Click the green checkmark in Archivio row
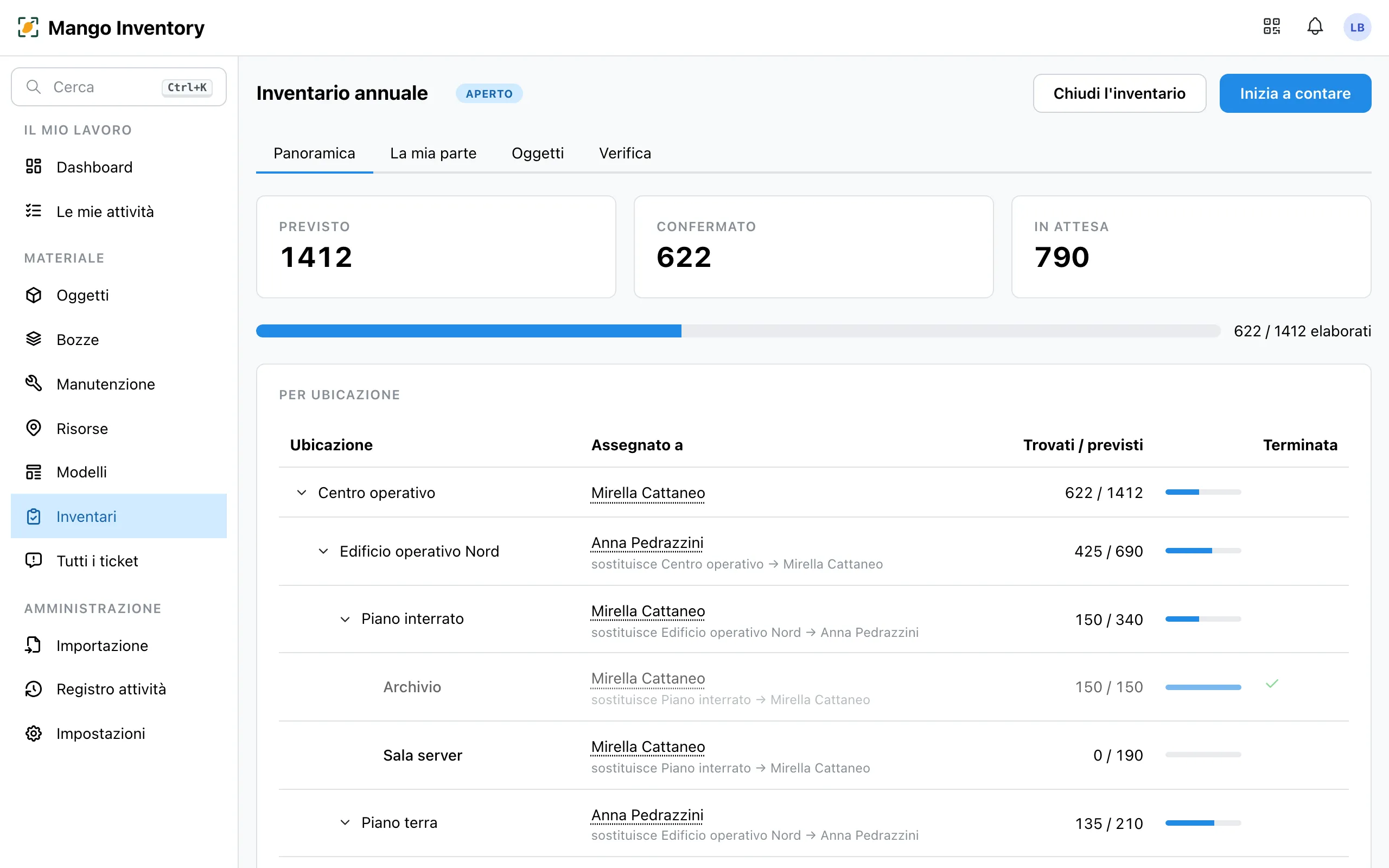Viewport: 1389px width, 868px height. [1272, 684]
